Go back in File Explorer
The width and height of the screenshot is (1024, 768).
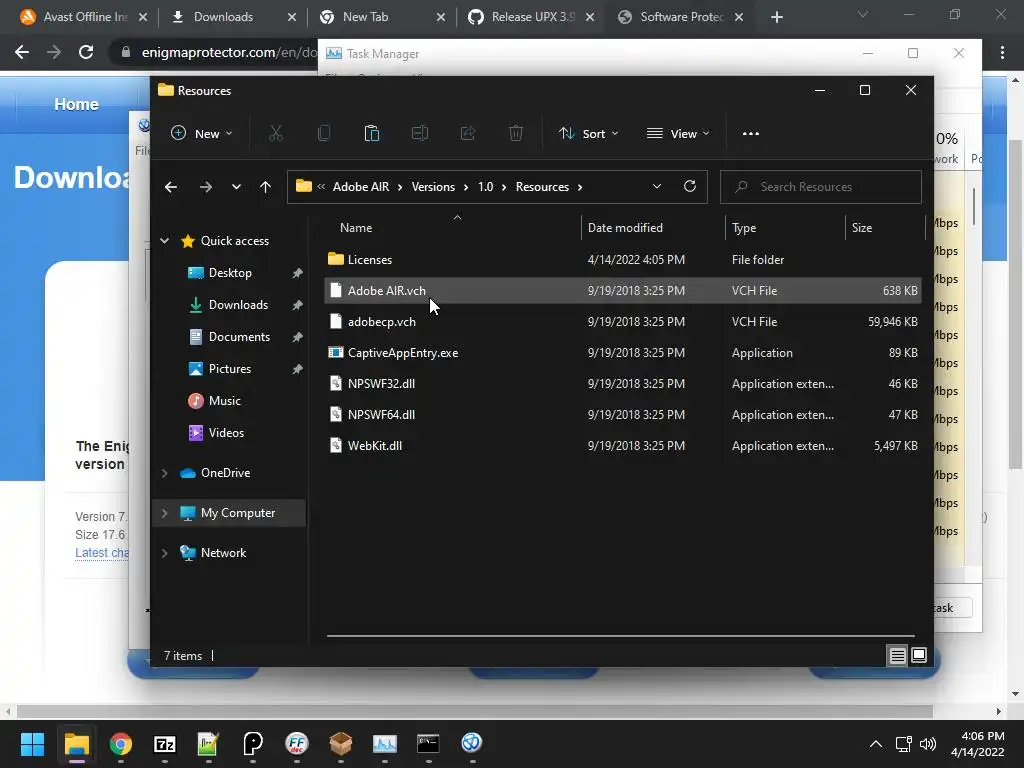click(171, 187)
